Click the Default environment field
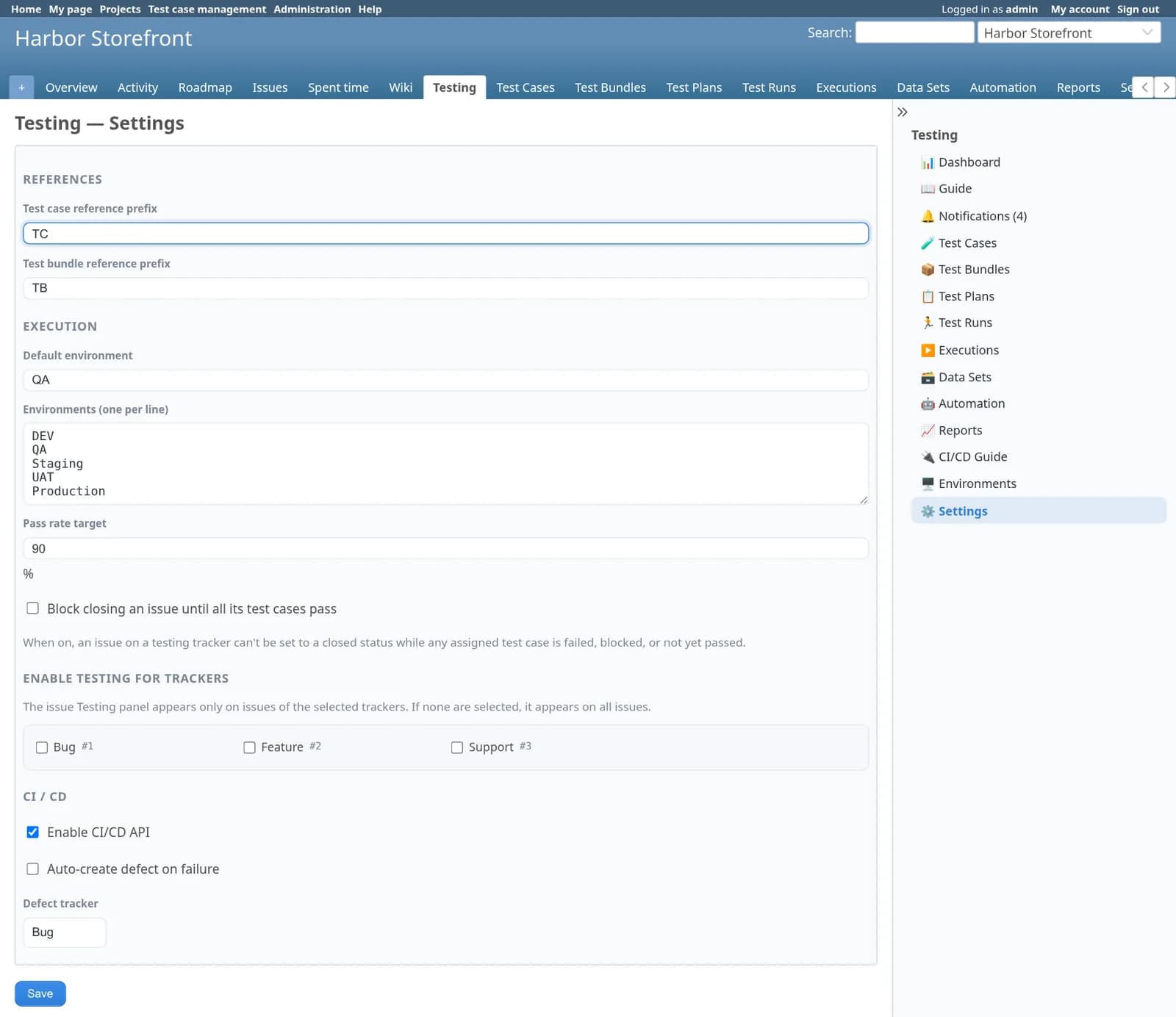The width and height of the screenshot is (1176, 1017). coord(445,380)
